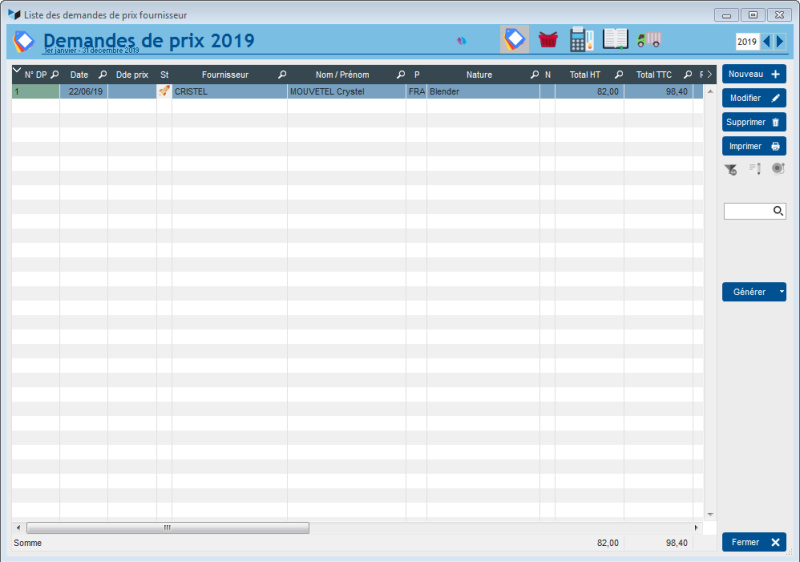Screen dimensions: 800x562
Task: Advance to the next year arrow
Action: coord(780,41)
